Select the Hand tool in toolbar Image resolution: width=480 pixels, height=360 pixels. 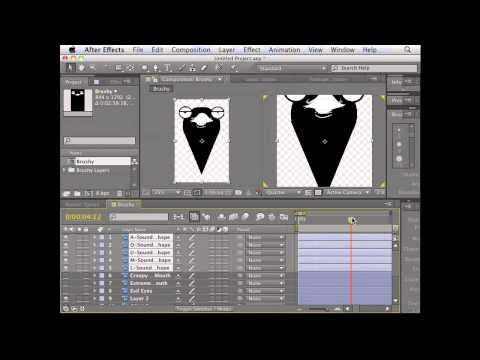coord(81,68)
